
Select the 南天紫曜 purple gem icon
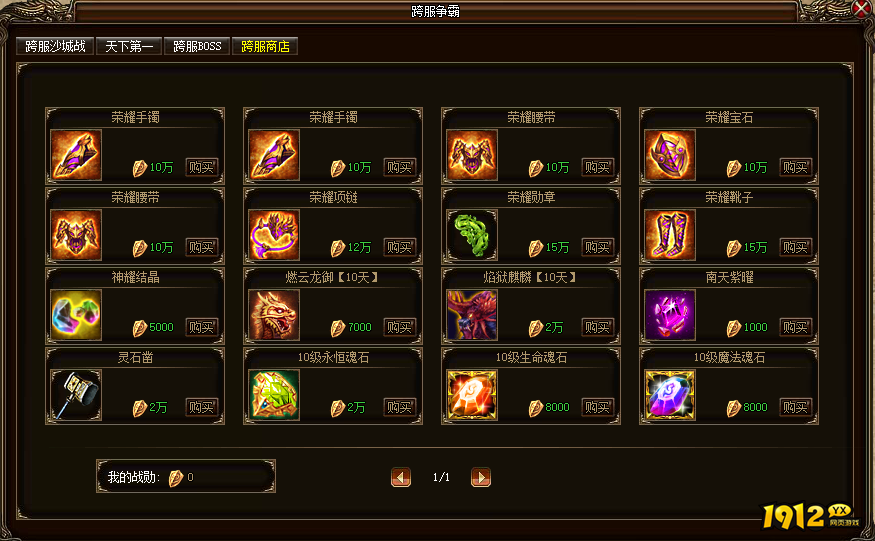(670, 315)
